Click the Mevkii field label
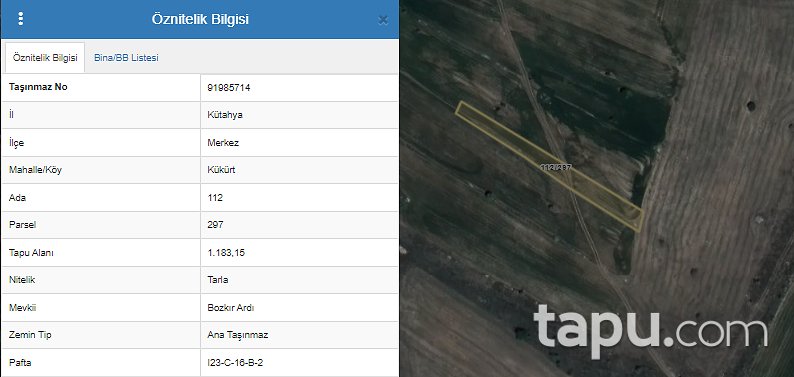Image resolution: width=794 pixels, height=377 pixels. click(x=22, y=308)
